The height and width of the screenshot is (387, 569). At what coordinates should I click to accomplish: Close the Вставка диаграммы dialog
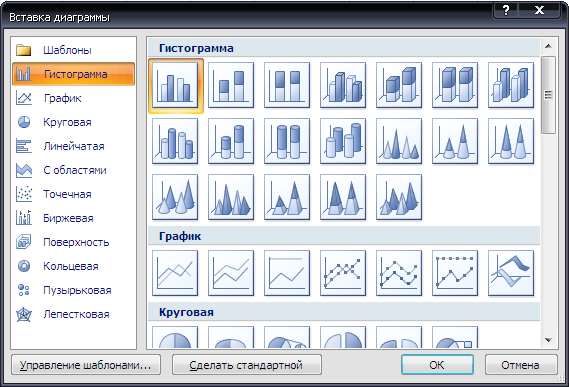(539, 10)
